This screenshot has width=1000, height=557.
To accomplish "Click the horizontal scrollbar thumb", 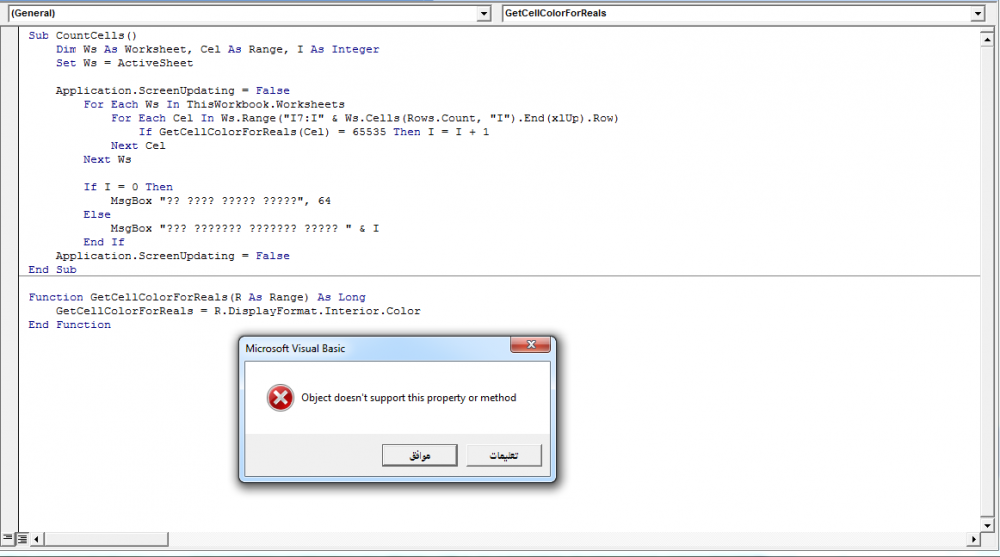I will (x=106, y=539).
